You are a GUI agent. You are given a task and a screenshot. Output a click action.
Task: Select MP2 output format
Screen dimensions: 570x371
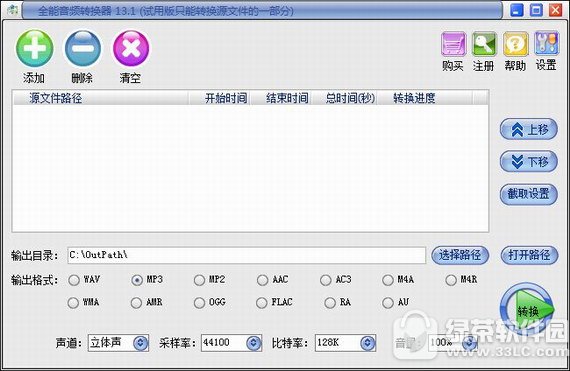point(199,280)
